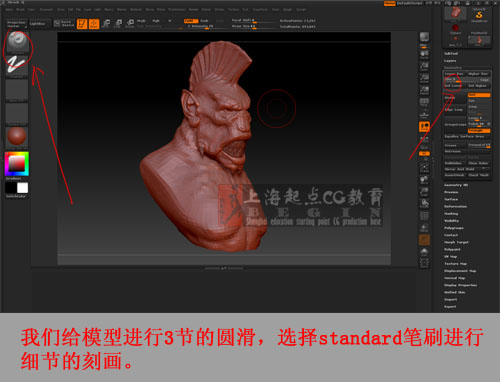Select the SimpleBrush tool icon
The width and height of the screenshot is (500, 382).
(479, 15)
